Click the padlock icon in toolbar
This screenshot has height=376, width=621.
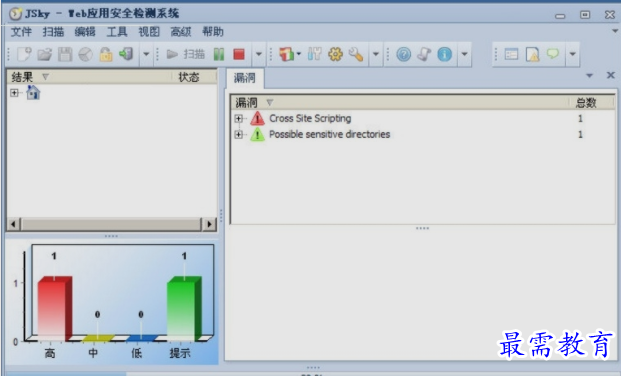pos(106,54)
